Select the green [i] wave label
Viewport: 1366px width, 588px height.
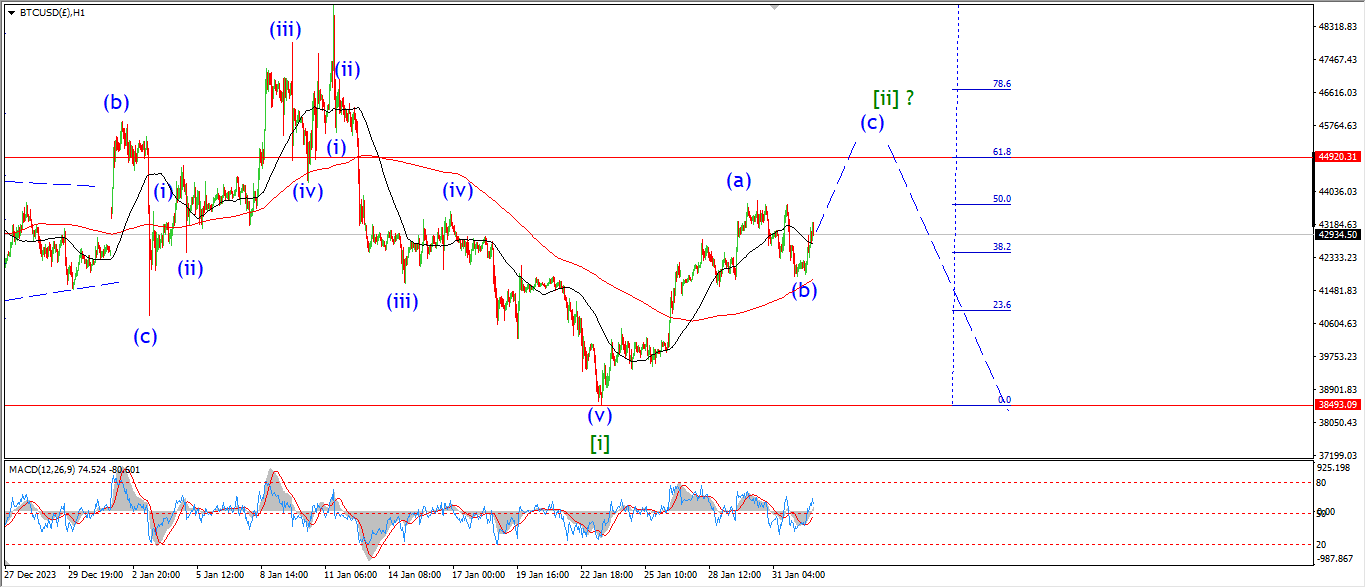click(599, 443)
